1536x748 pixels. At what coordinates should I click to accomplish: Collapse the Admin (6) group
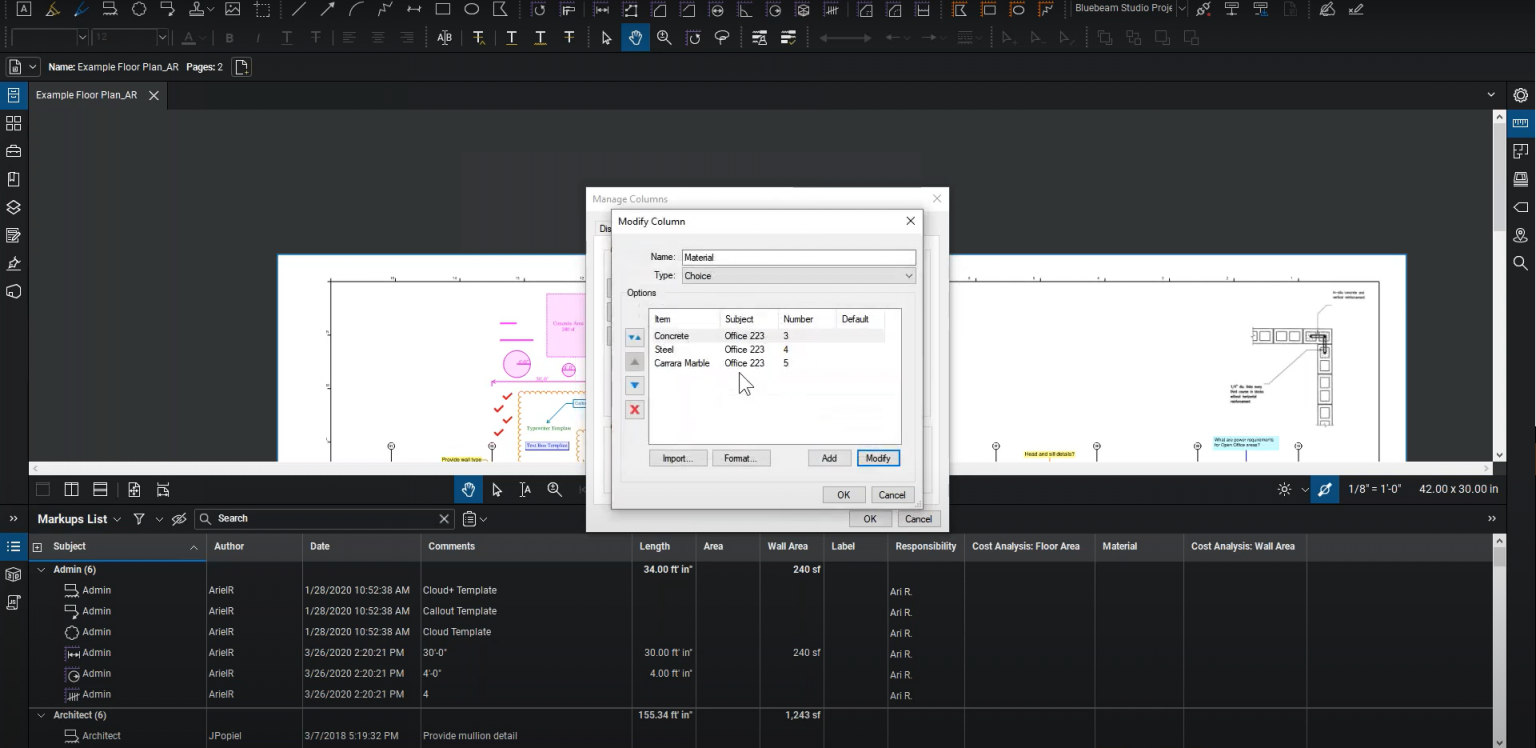tap(41, 568)
